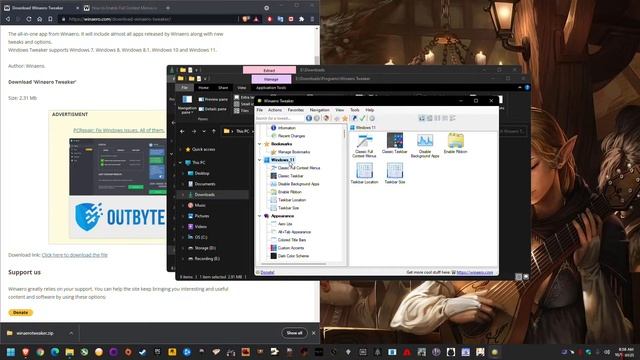Screen dimensions: 640x360
Task: Select Custom Accents in the tree
Action: click(291, 248)
